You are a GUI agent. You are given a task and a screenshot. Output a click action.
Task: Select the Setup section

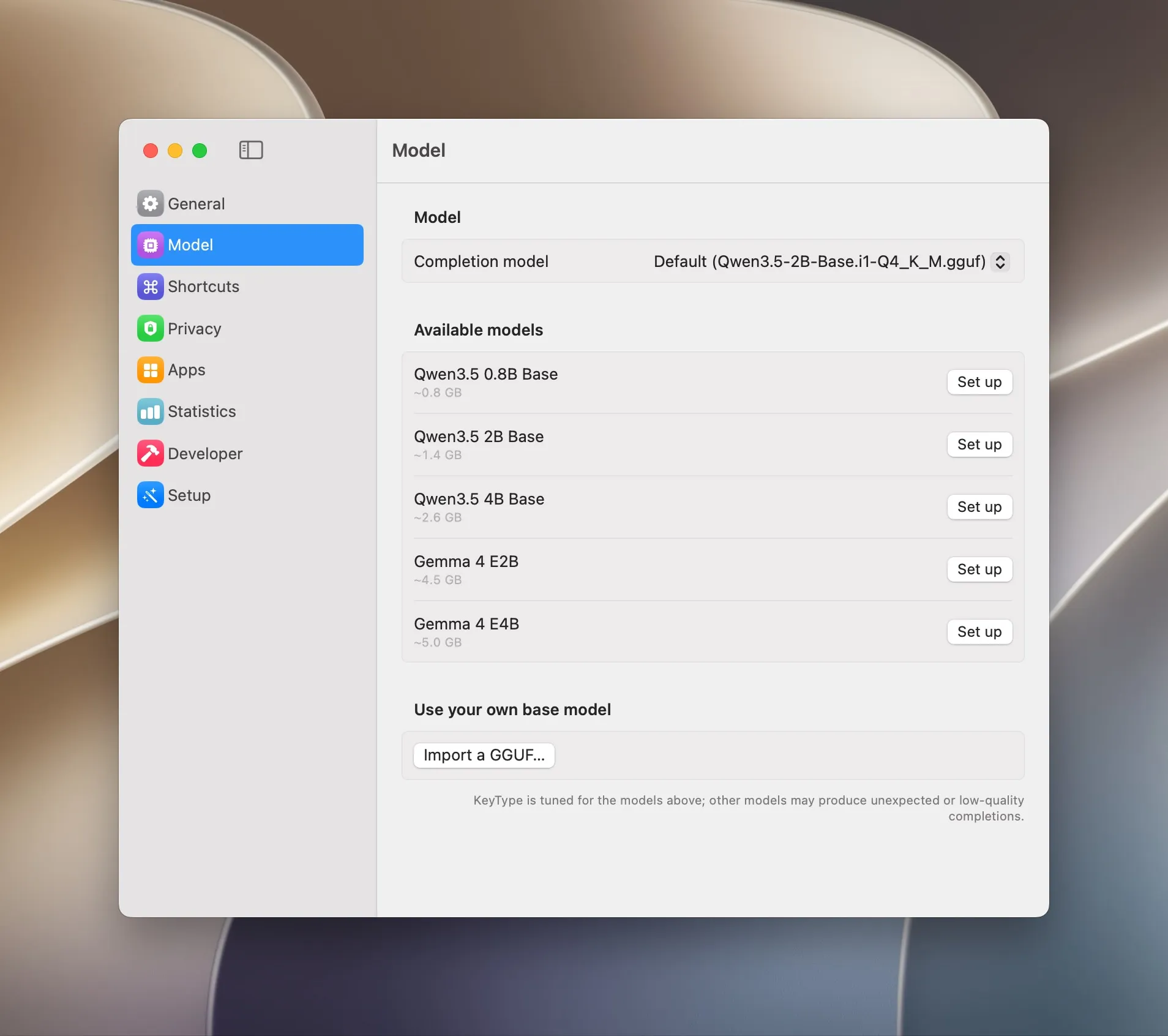tap(247, 495)
